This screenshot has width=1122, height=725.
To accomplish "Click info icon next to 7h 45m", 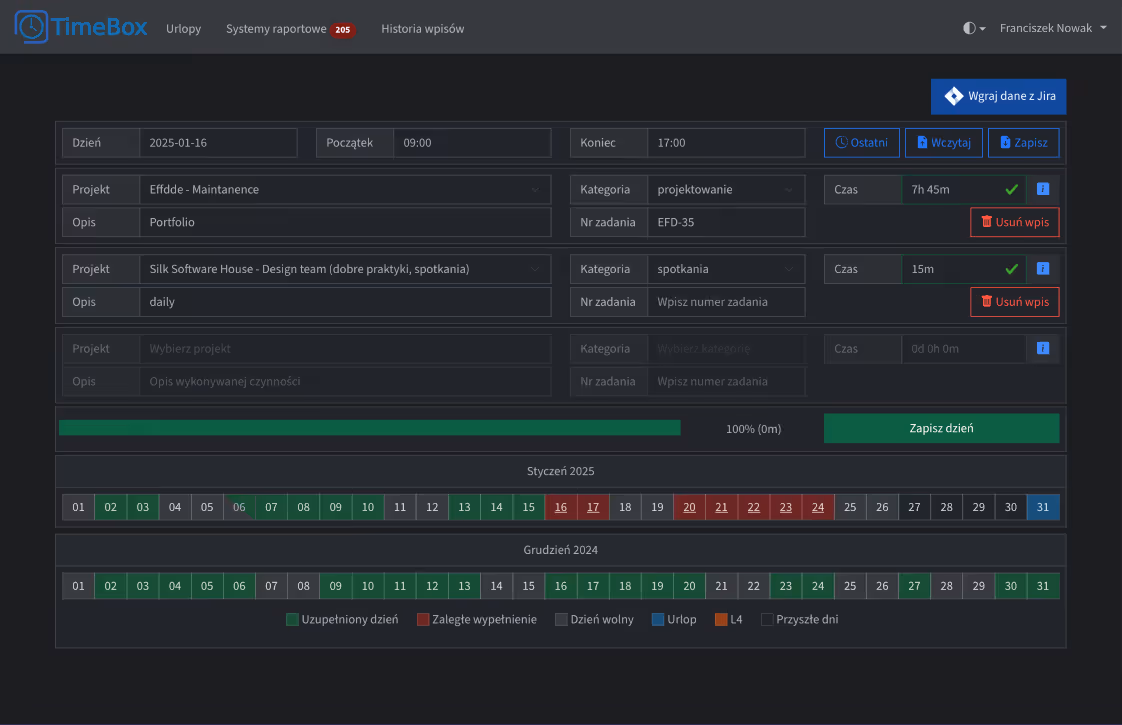I will (x=1042, y=189).
